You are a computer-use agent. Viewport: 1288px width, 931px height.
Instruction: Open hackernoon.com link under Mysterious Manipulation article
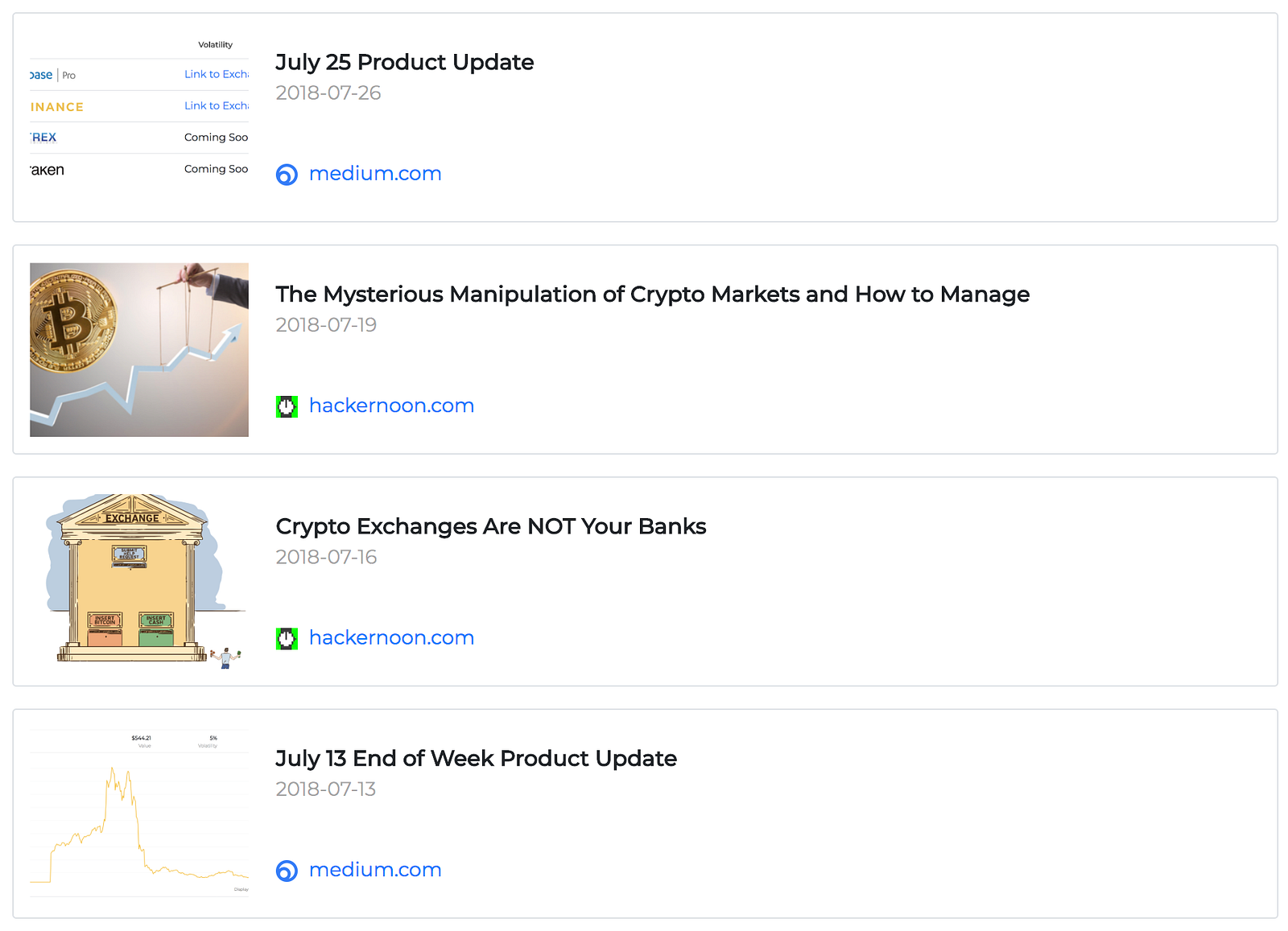pyautogui.click(x=391, y=406)
